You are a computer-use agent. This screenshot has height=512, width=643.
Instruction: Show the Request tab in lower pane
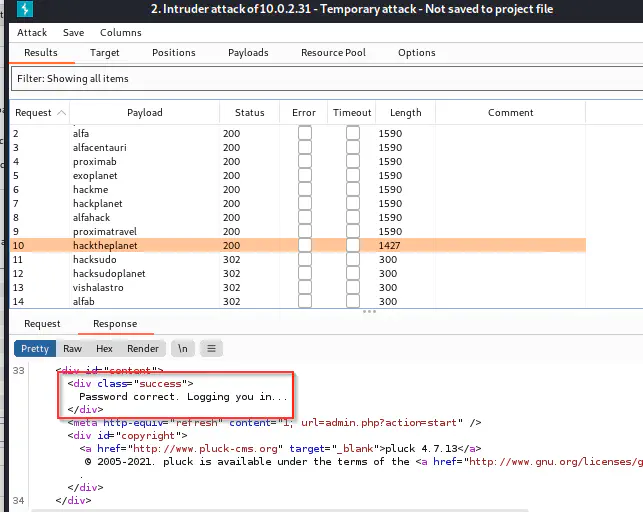coord(42,324)
